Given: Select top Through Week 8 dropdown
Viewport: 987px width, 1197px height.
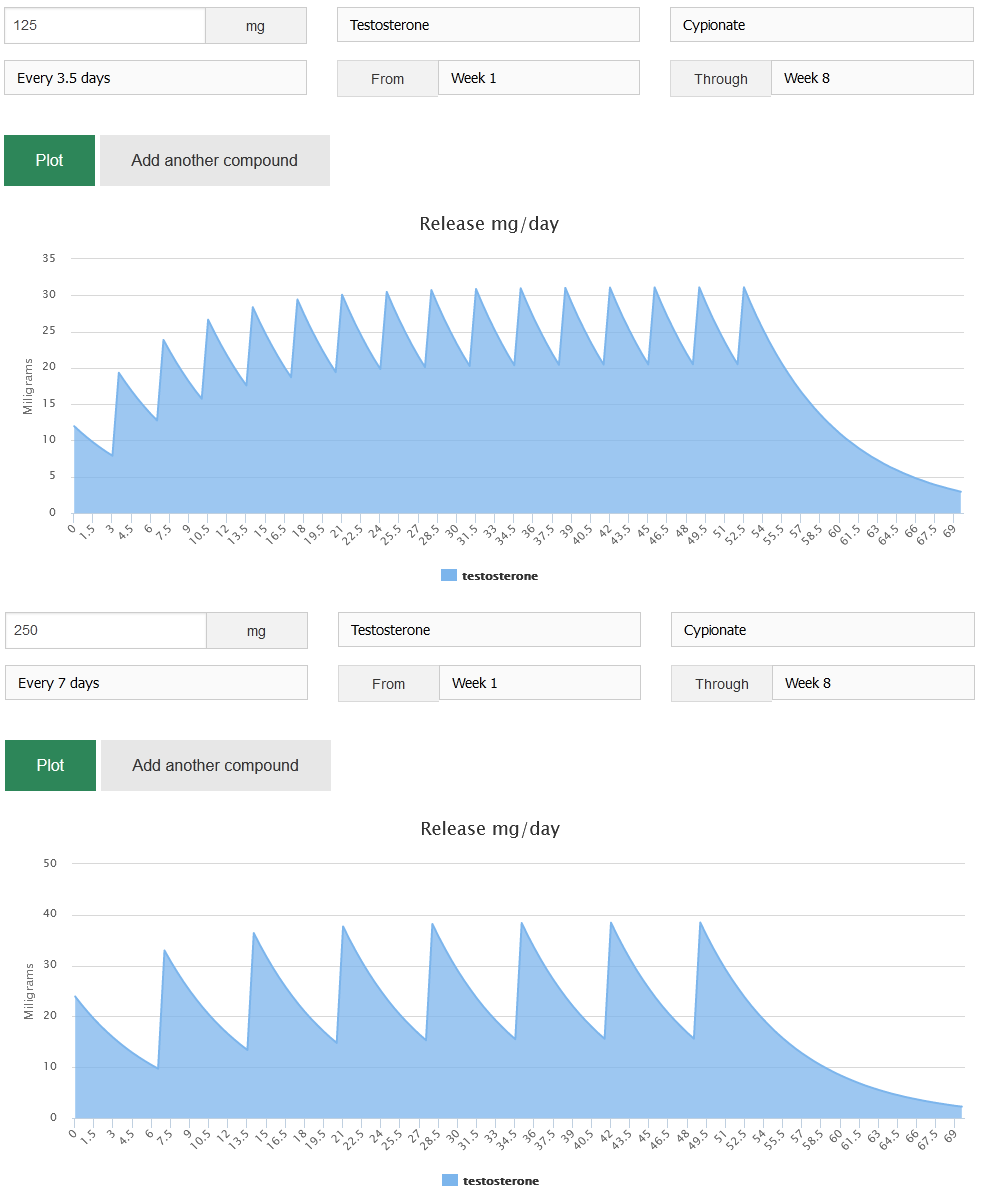Looking at the screenshot, I should click(x=871, y=78).
